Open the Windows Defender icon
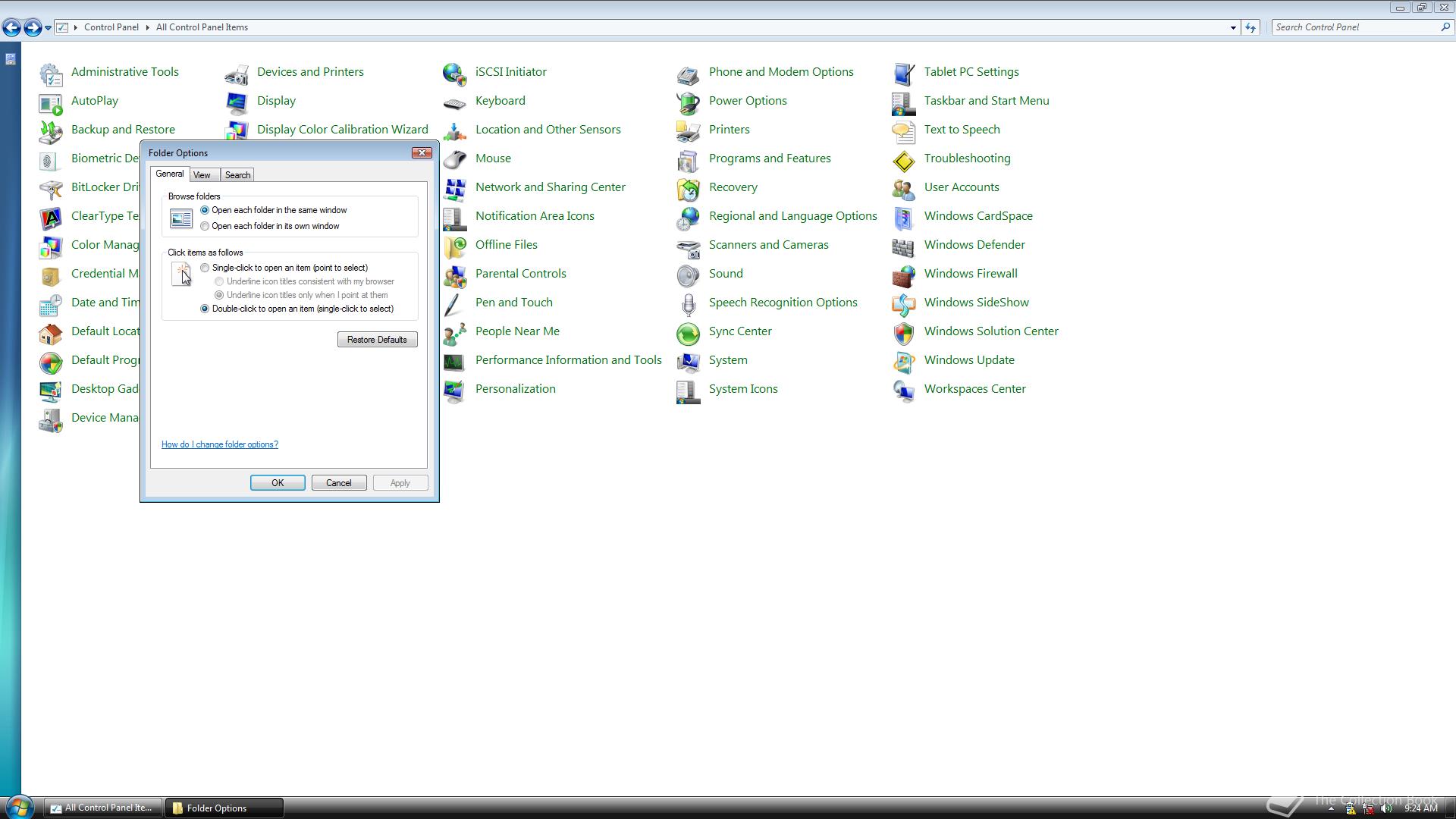The image size is (1456, 819). pos(904,246)
